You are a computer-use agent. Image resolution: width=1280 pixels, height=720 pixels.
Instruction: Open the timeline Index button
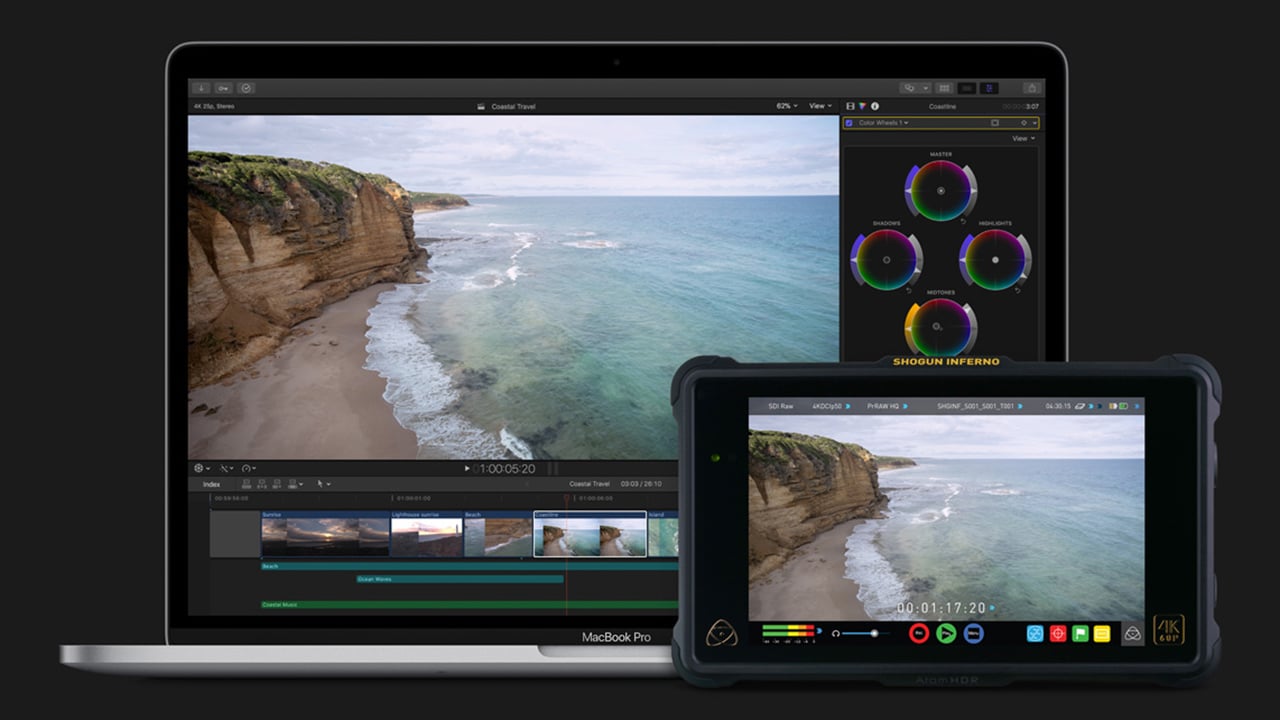211,484
